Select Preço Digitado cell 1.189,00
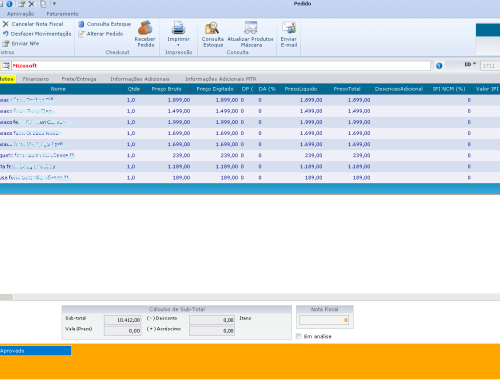500x380 pixels. [x=215, y=166]
